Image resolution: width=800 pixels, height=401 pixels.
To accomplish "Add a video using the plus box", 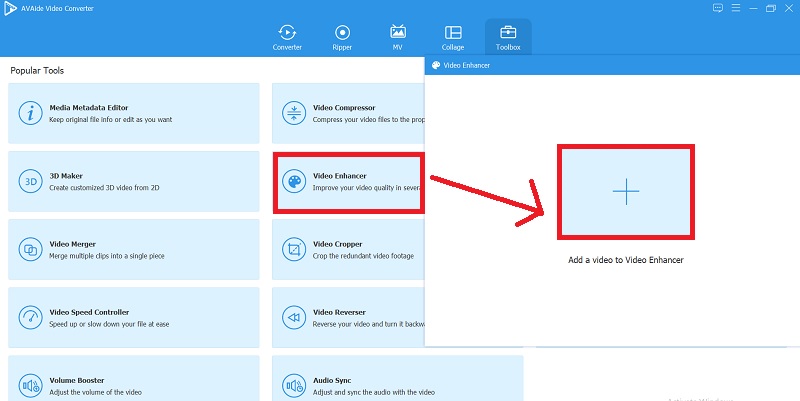I will pos(626,192).
